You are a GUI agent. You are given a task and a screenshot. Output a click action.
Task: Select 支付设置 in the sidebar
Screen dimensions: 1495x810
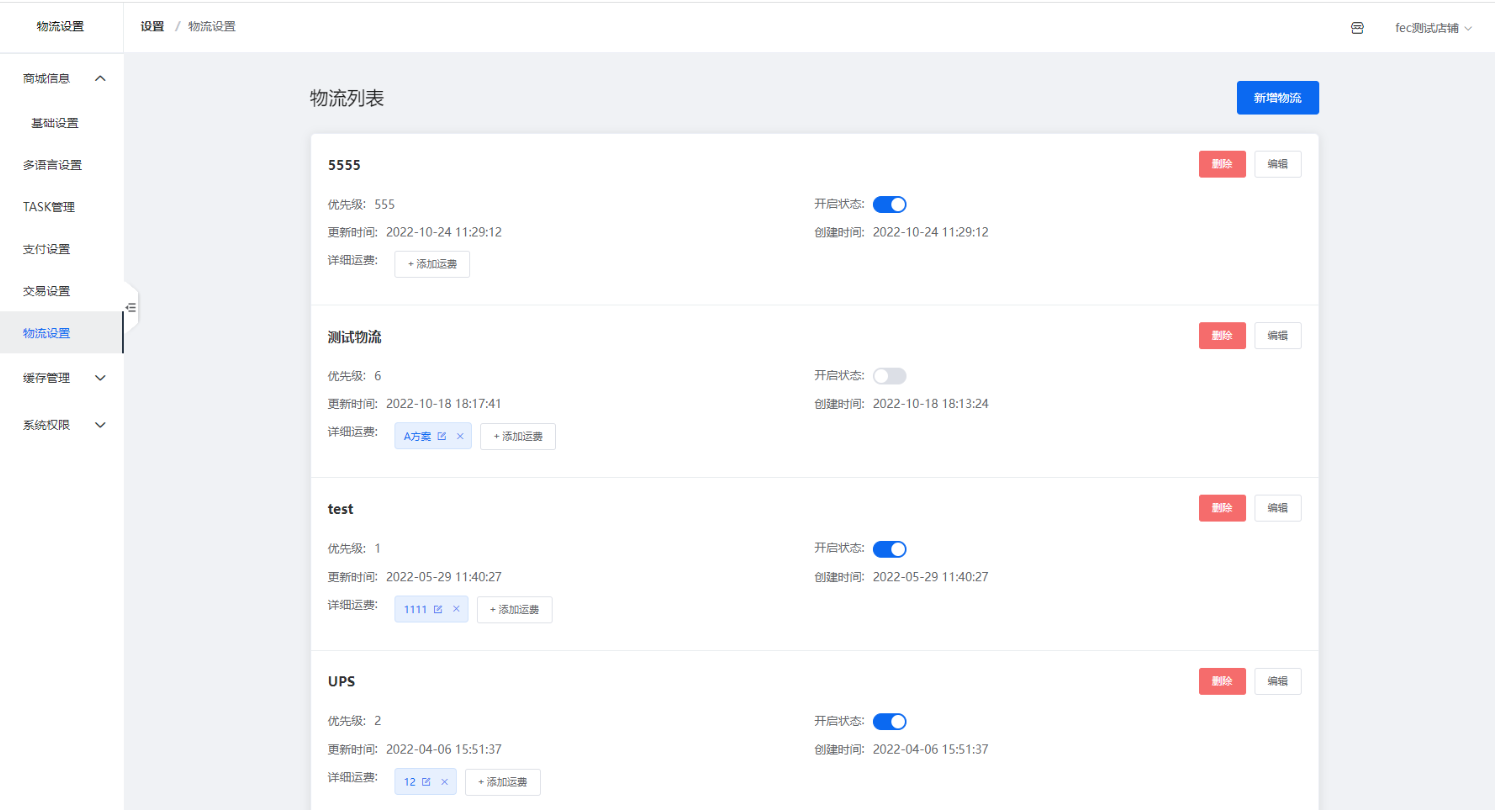[x=62, y=249]
